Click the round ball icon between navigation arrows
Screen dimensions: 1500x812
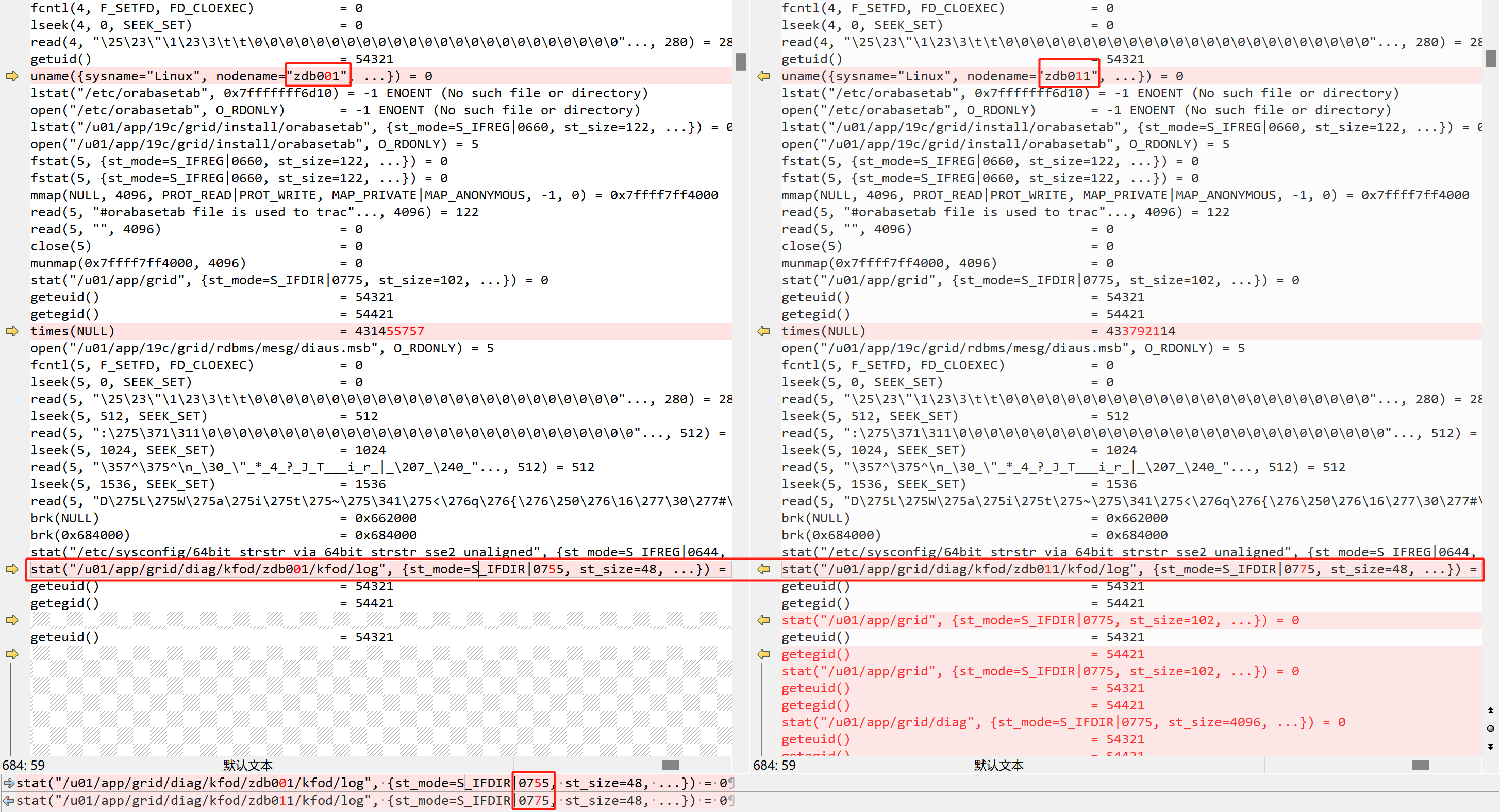coord(1490,728)
